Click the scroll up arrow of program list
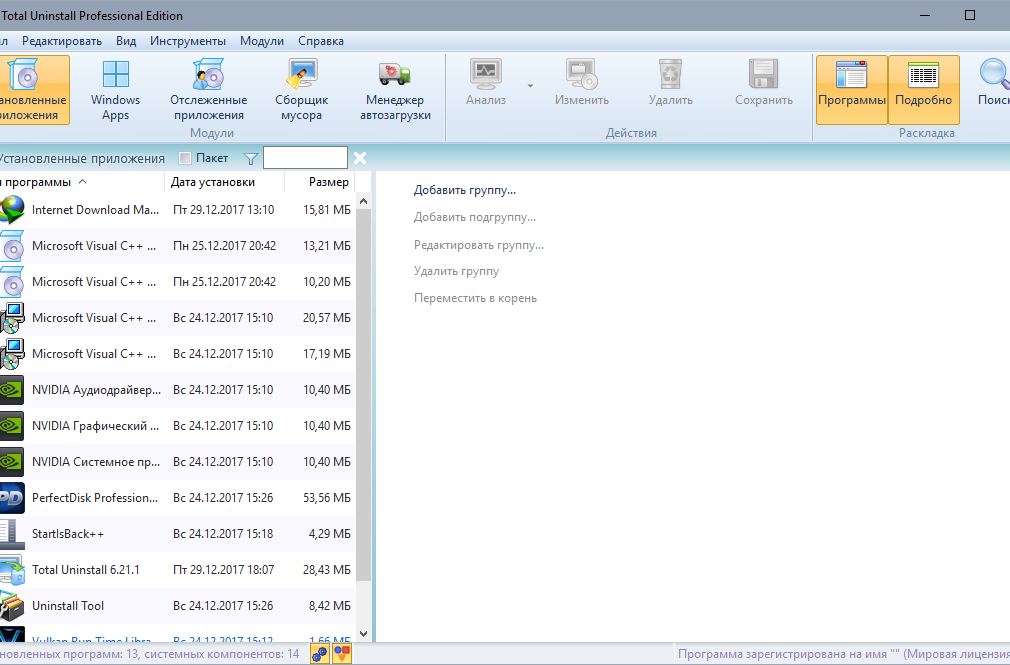The height and width of the screenshot is (665, 1010). coord(363,201)
